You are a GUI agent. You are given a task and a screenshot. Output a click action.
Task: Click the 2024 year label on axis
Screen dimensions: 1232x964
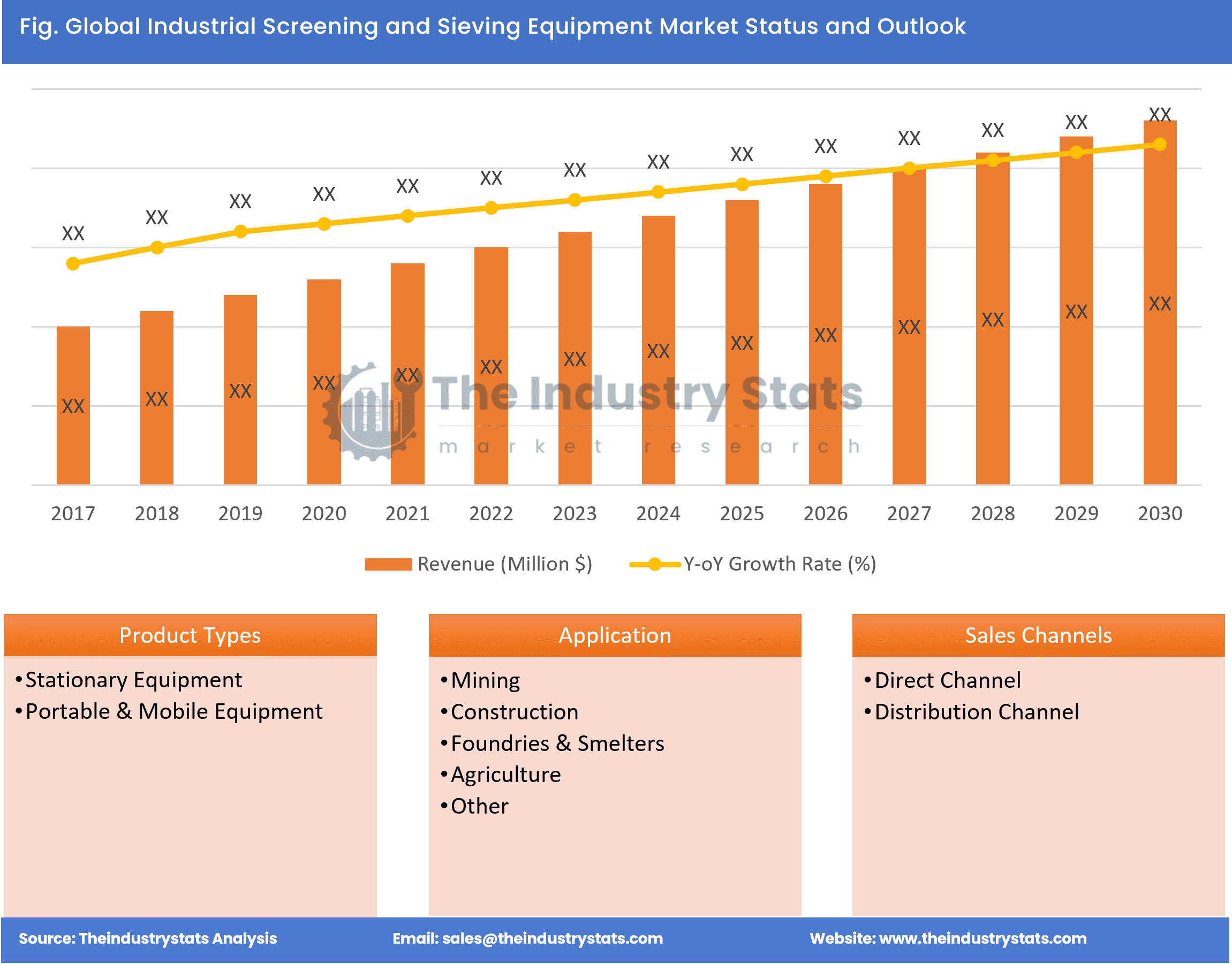tap(659, 514)
